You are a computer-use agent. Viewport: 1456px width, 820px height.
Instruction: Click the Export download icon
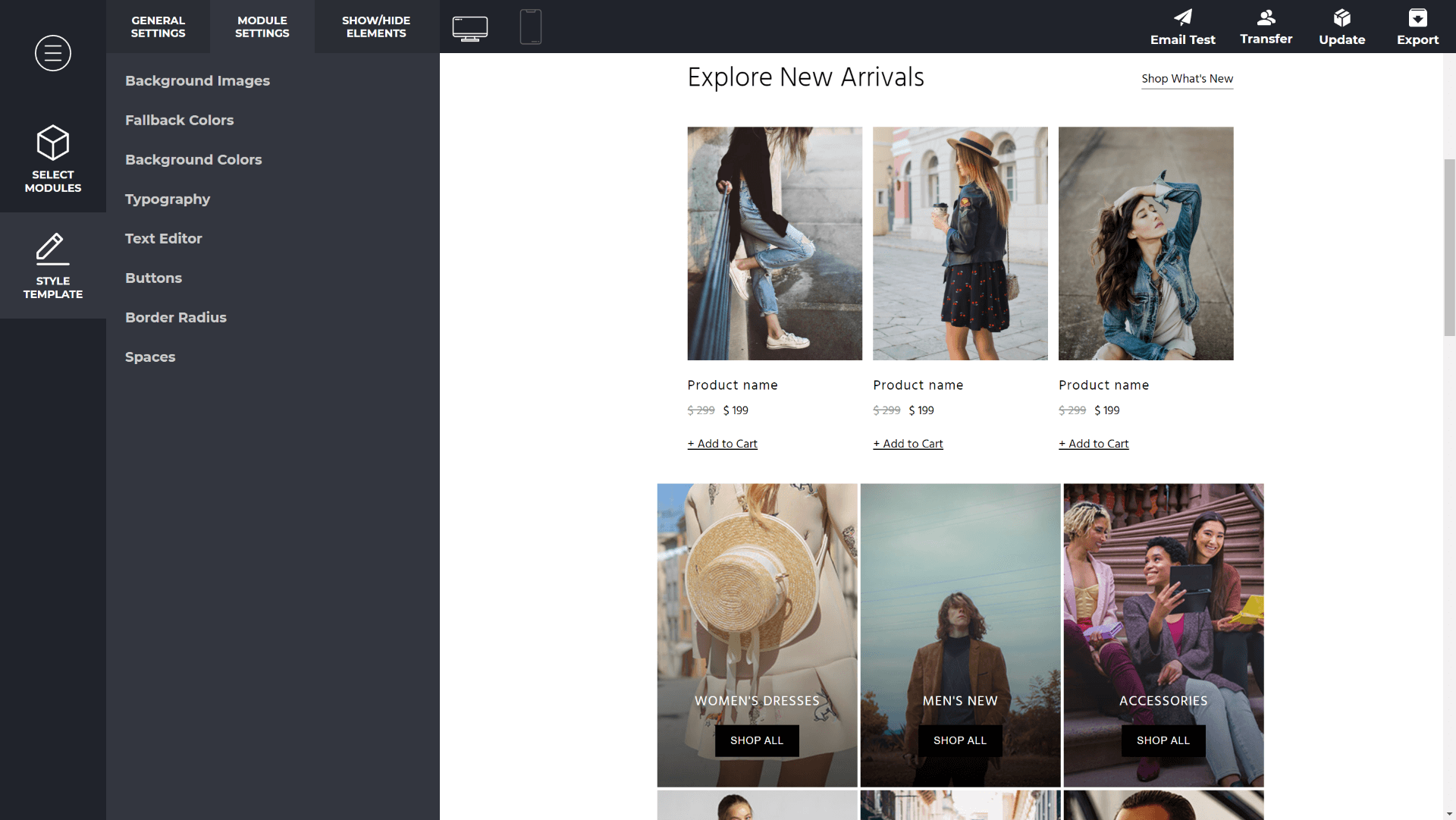coord(1418,17)
